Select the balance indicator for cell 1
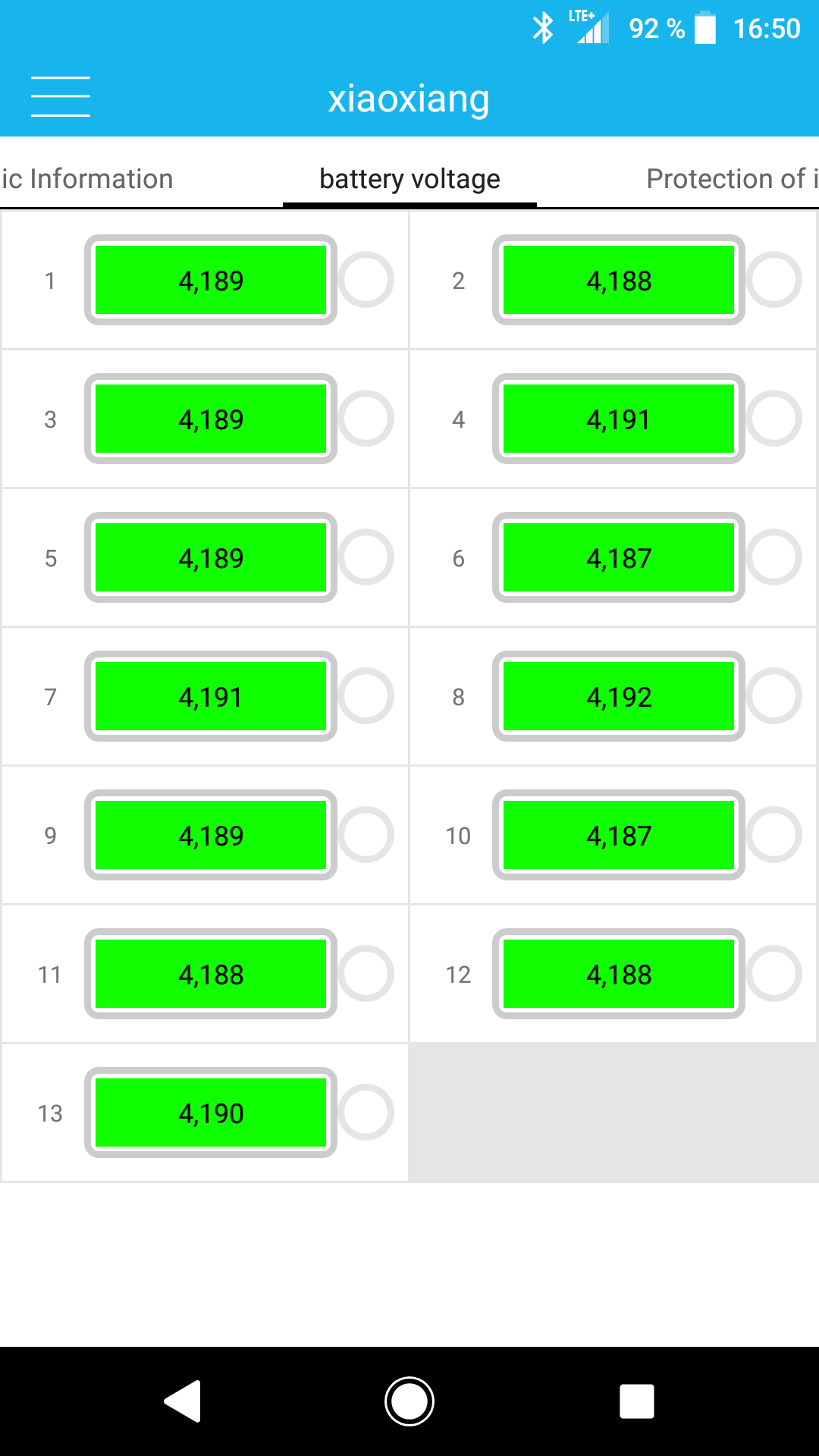 point(366,280)
